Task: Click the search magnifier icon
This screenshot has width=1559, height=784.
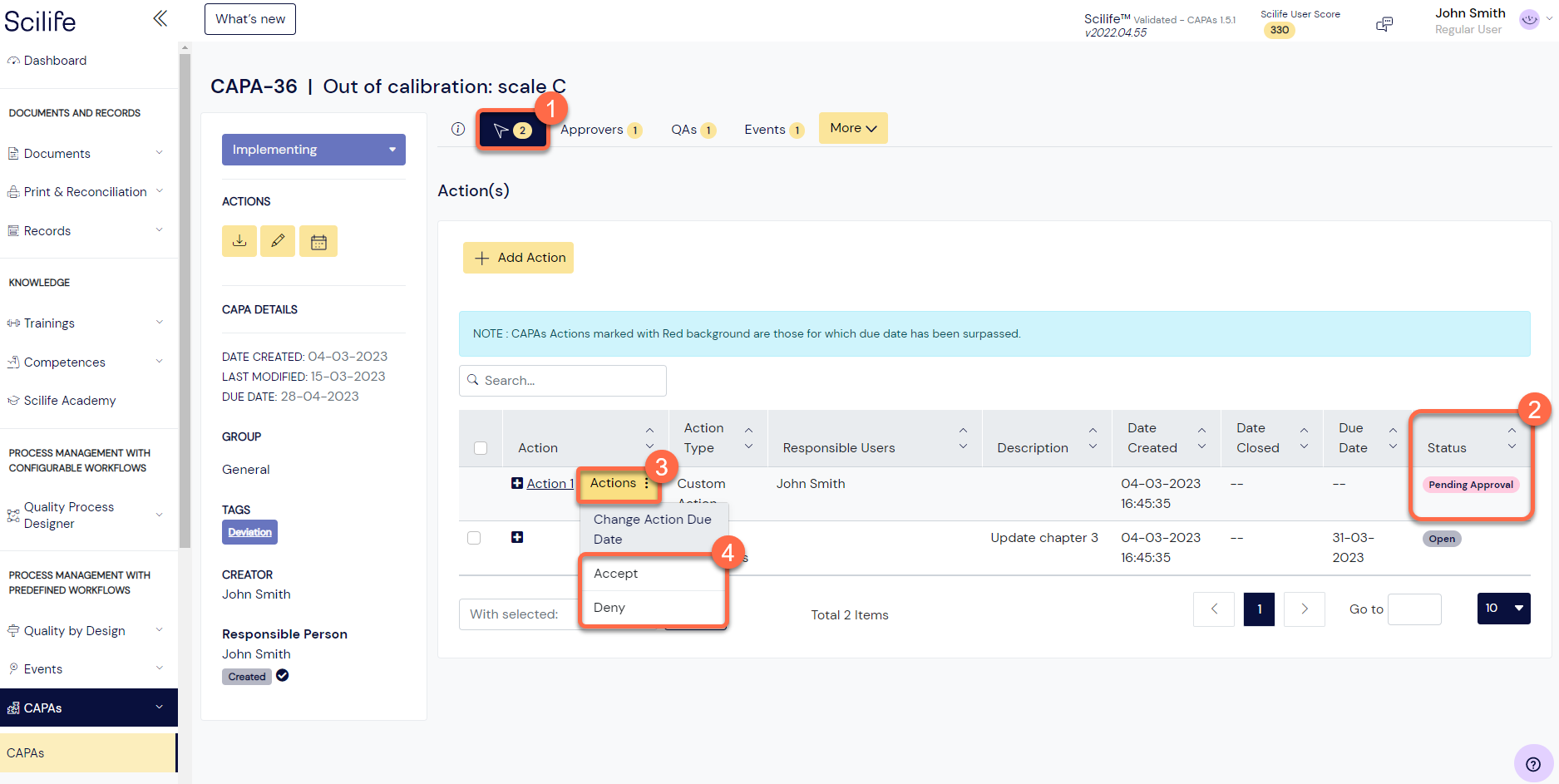Action: (473, 380)
